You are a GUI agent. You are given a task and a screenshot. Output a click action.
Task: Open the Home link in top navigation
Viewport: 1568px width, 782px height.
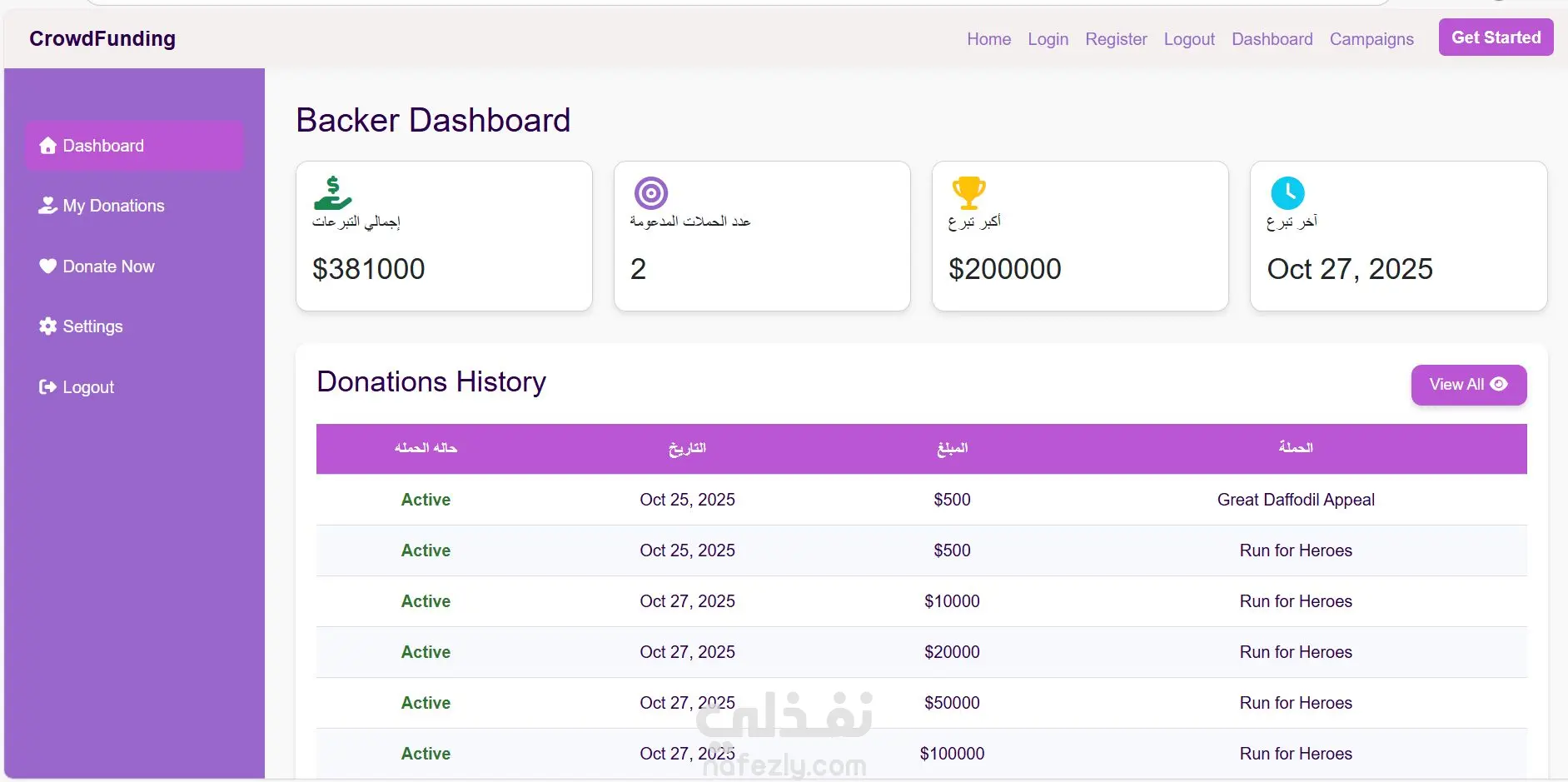(x=988, y=39)
